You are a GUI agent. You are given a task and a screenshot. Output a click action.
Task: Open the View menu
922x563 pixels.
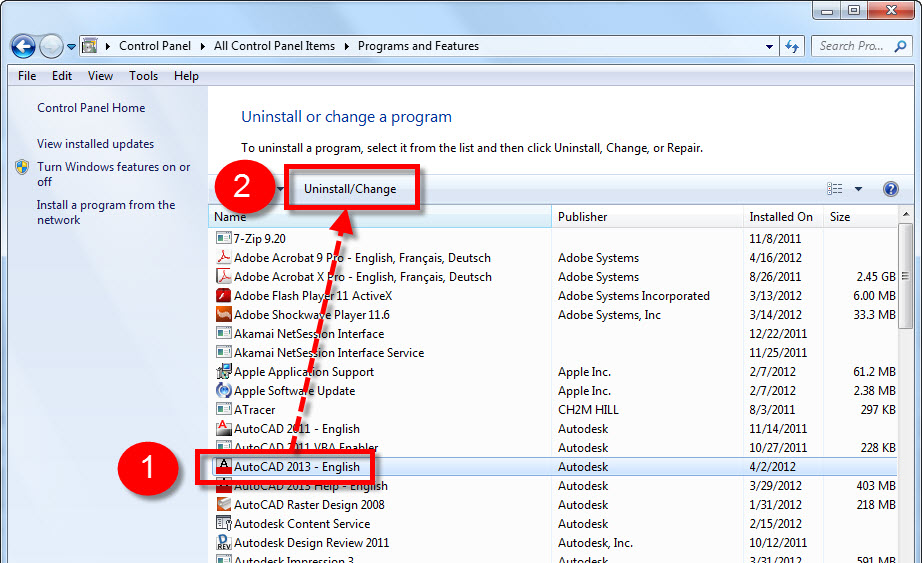100,76
